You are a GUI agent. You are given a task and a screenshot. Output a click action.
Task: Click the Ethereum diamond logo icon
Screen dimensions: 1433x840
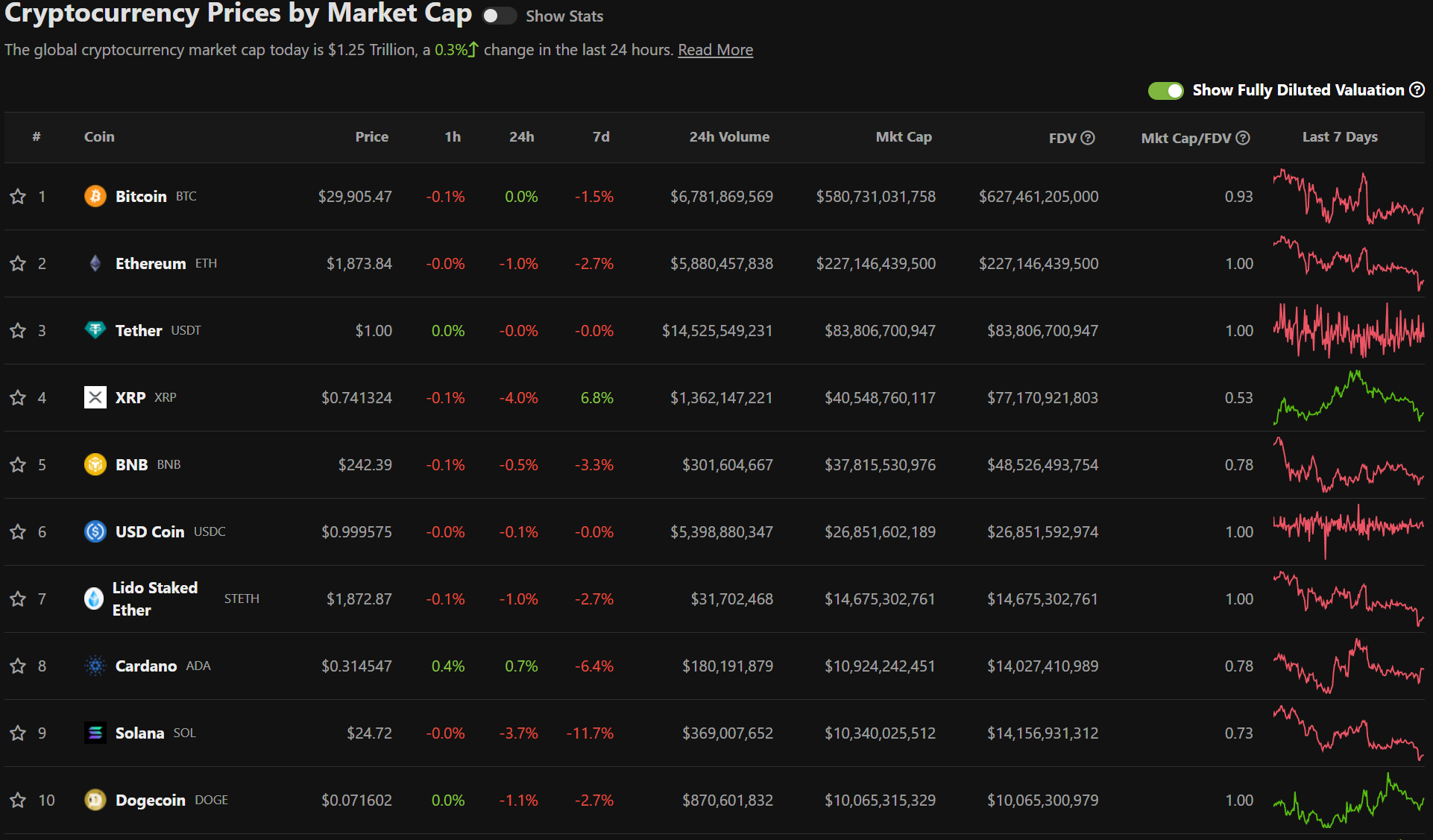click(x=95, y=263)
